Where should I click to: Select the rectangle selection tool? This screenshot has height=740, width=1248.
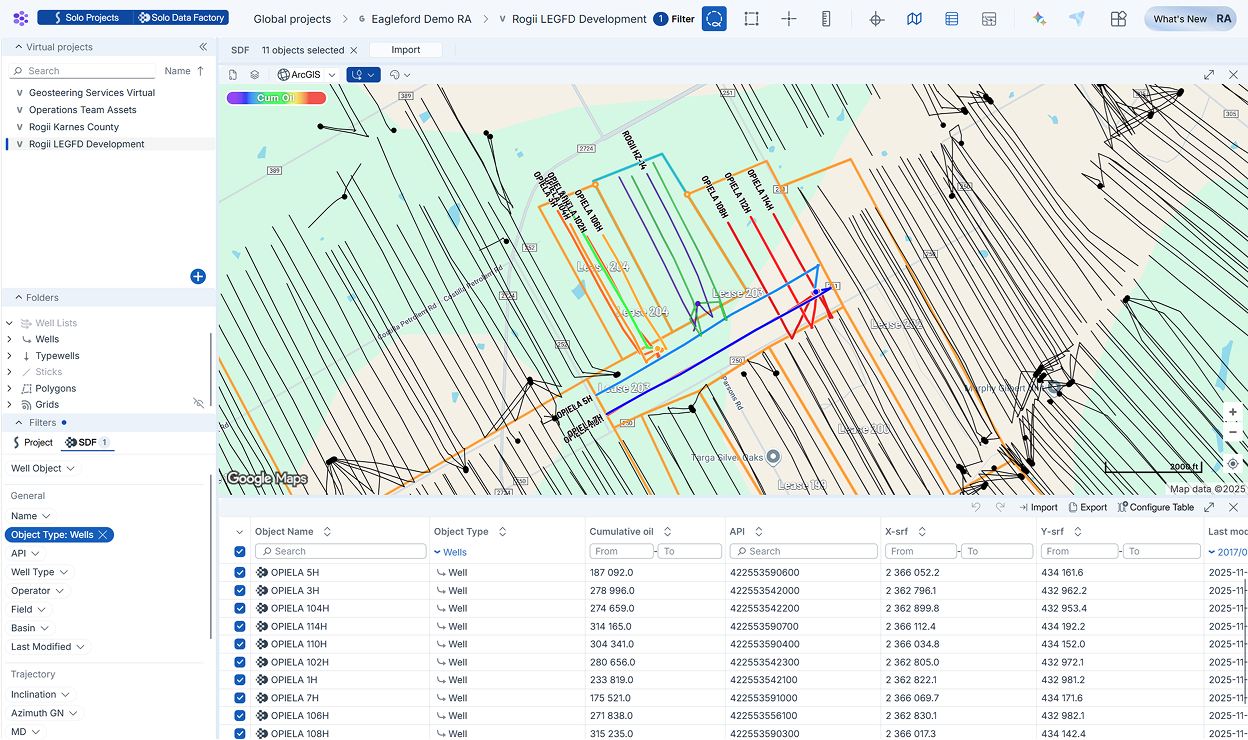(x=752, y=19)
